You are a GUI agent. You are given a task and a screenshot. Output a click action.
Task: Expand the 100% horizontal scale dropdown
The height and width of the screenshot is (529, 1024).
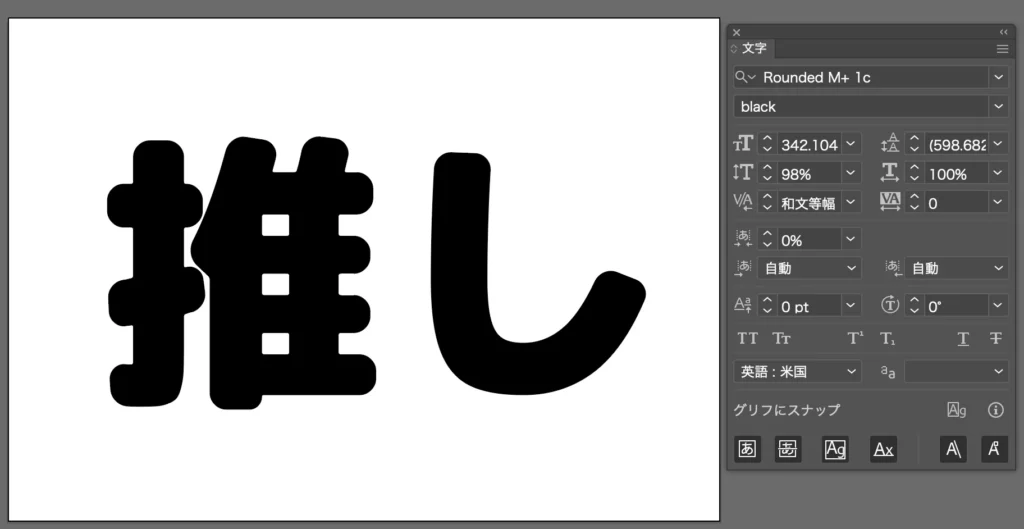pyautogui.click(x=999, y=173)
